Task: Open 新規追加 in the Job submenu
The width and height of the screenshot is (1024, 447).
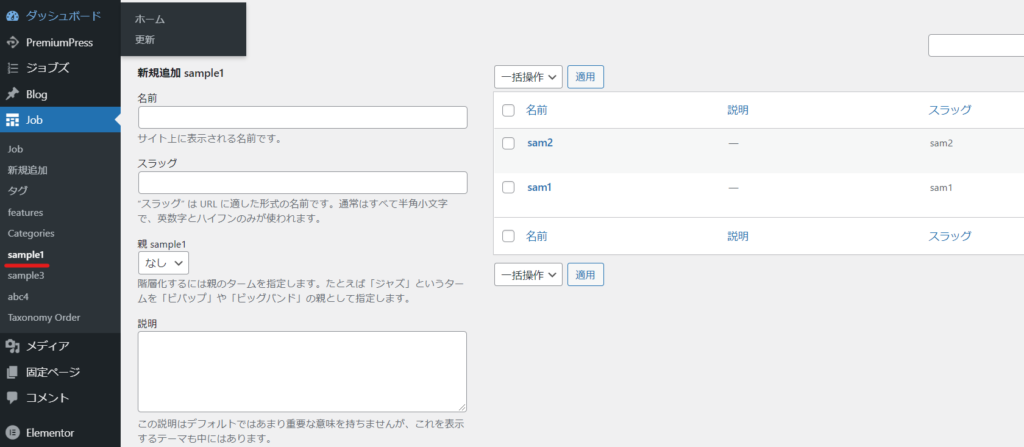Action: coord(27,170)
